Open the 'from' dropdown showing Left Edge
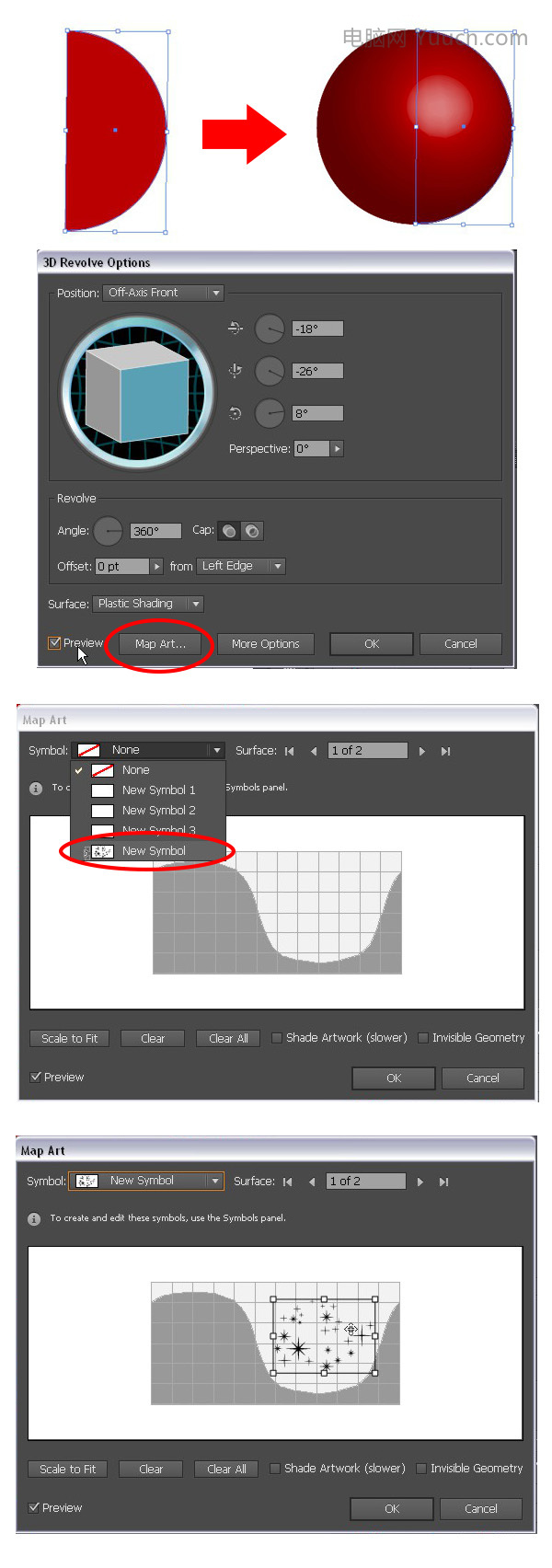 [241, 567]
